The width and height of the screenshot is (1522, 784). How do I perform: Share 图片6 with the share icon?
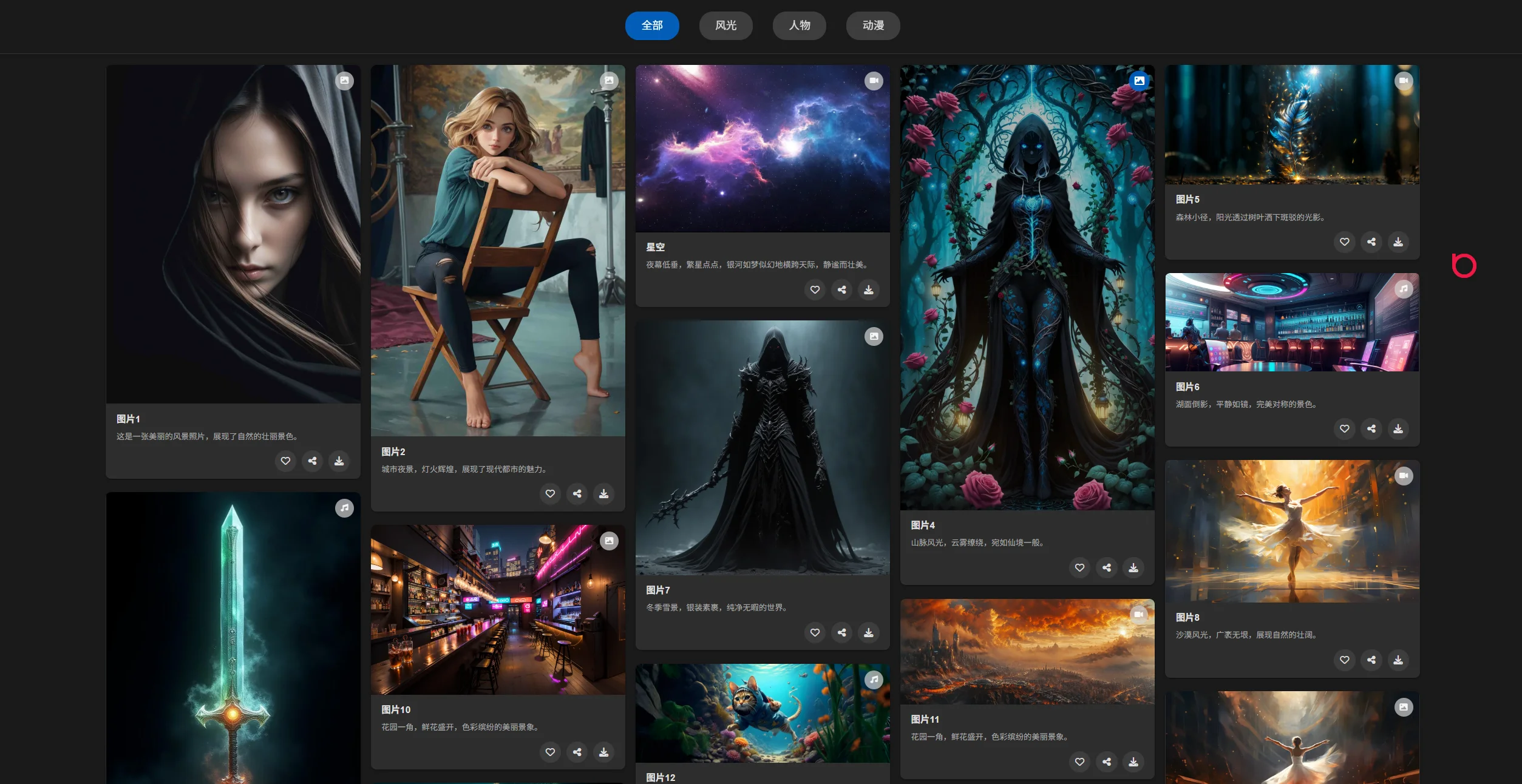pos(1371,429)
